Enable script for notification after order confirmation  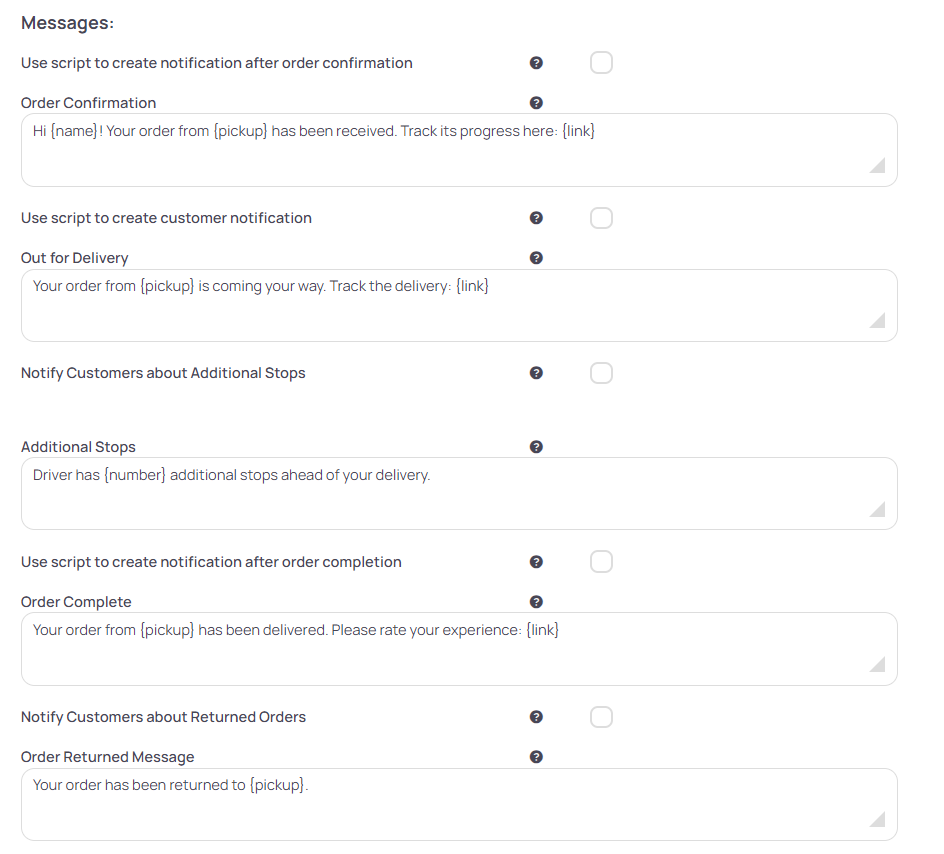tap(601, 62)
